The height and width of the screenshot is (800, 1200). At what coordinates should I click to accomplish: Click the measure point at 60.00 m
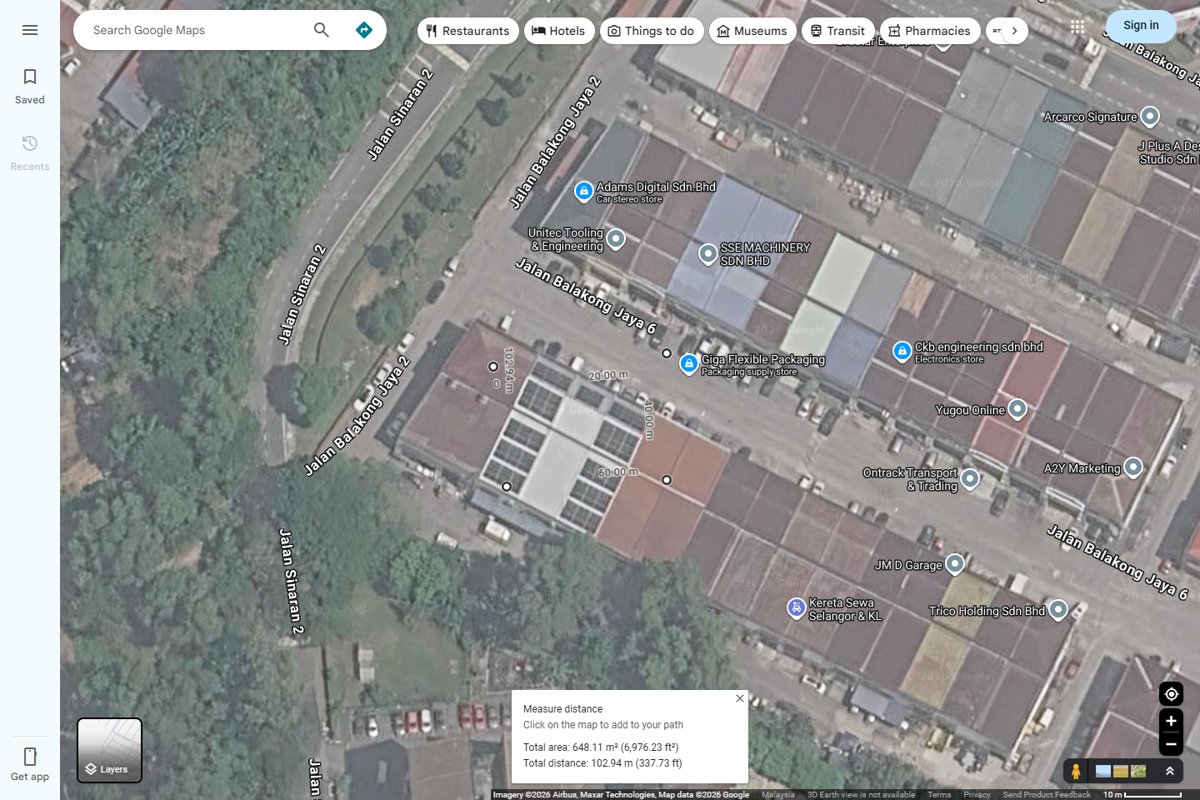coord(506,487)
